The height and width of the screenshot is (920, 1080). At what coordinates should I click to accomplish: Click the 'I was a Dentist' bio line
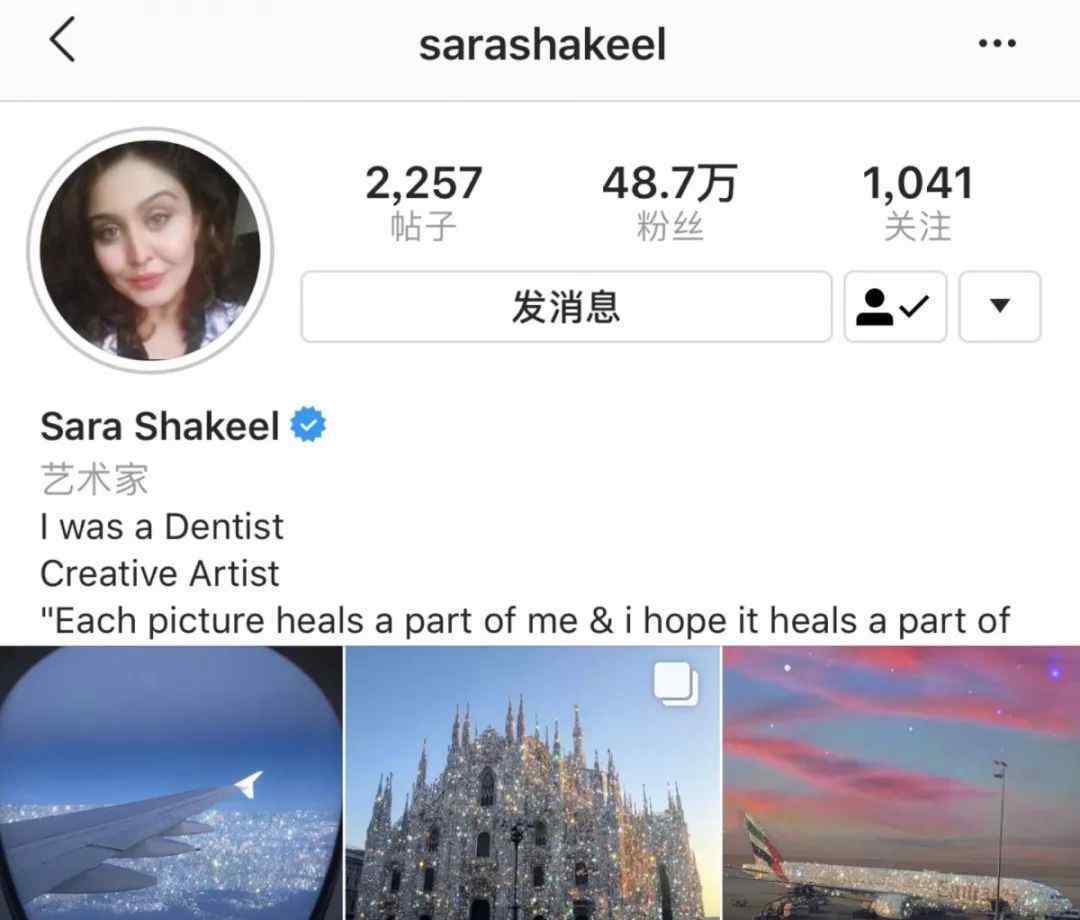point(161,527)
